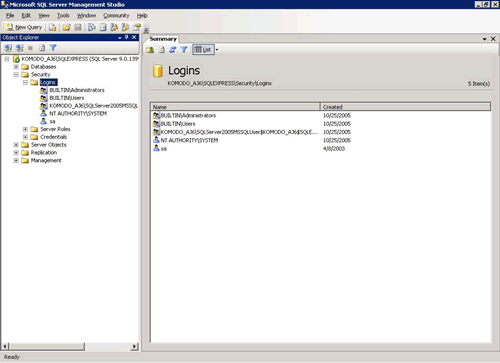Open the File menu
The height and width of the screenshot is (363, 500).
tap(10, 16)
